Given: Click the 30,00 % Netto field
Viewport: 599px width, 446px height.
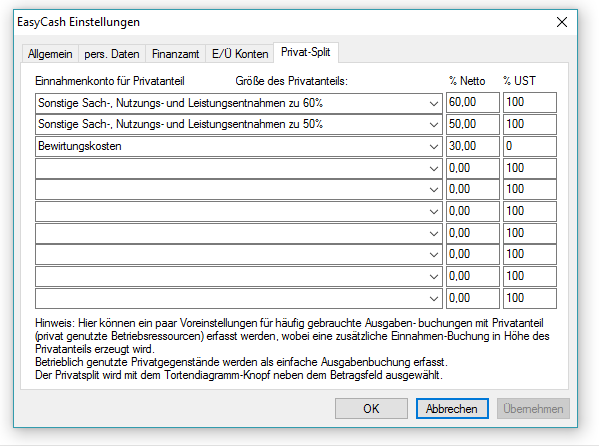Looking at the screenshot, I should click(x=473, y=146).
